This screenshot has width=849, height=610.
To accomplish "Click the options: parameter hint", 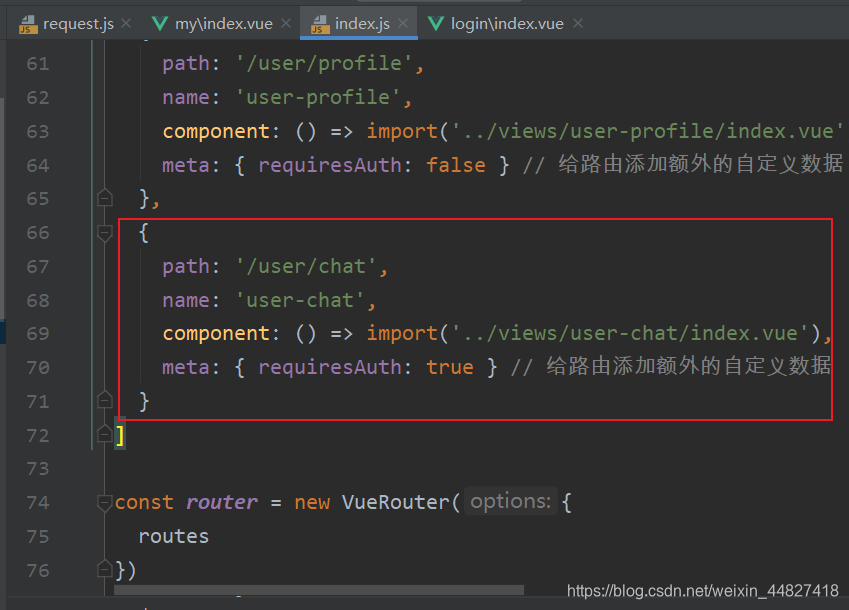I will point(510,502).
